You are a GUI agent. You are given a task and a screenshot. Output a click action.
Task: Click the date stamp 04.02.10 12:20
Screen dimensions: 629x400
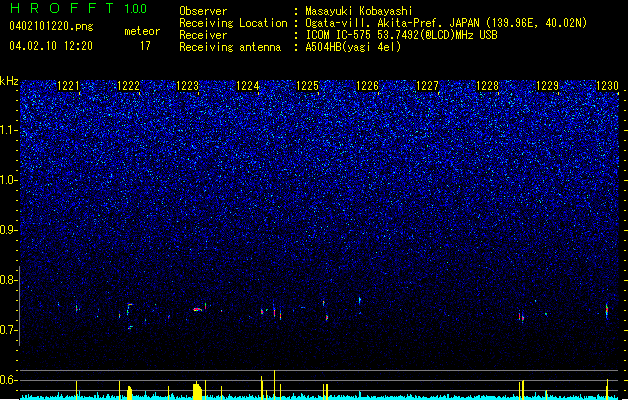[51, 46]
